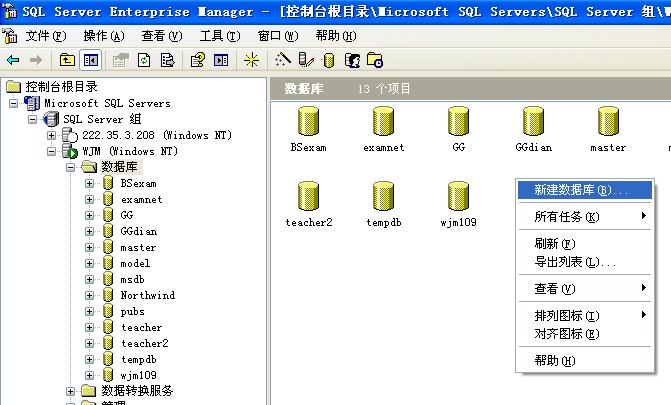The height and width of the screenshot is (405, 671).
Task: Select the examnet database icon in right pane
Action: 383,129
